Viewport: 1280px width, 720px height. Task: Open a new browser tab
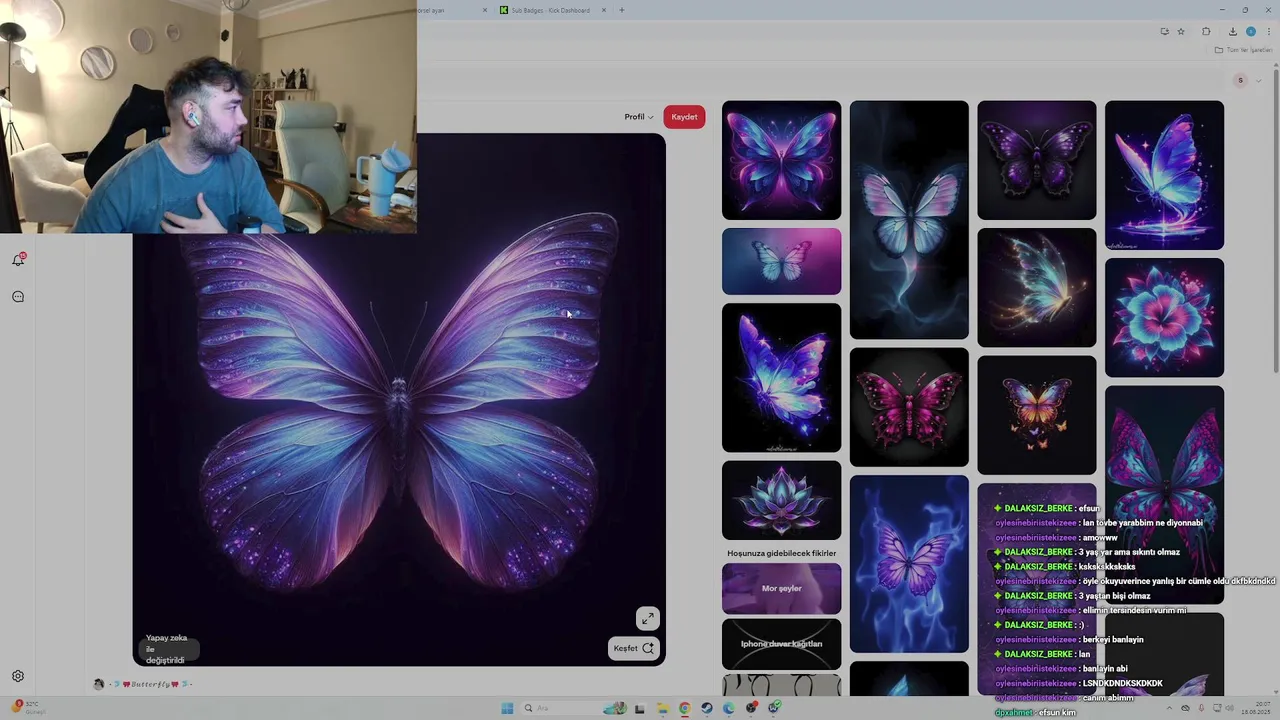(621, 10)
